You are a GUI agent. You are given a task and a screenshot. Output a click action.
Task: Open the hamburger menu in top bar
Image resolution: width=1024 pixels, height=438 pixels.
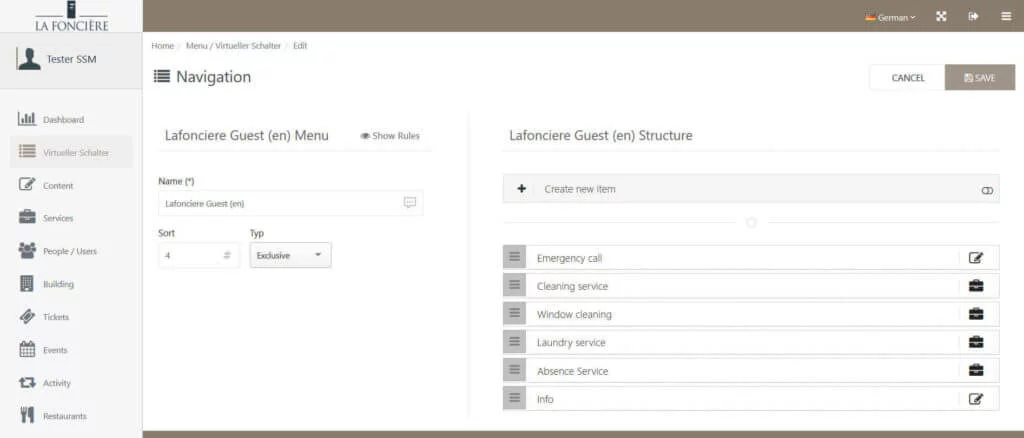coord(1005,17)
